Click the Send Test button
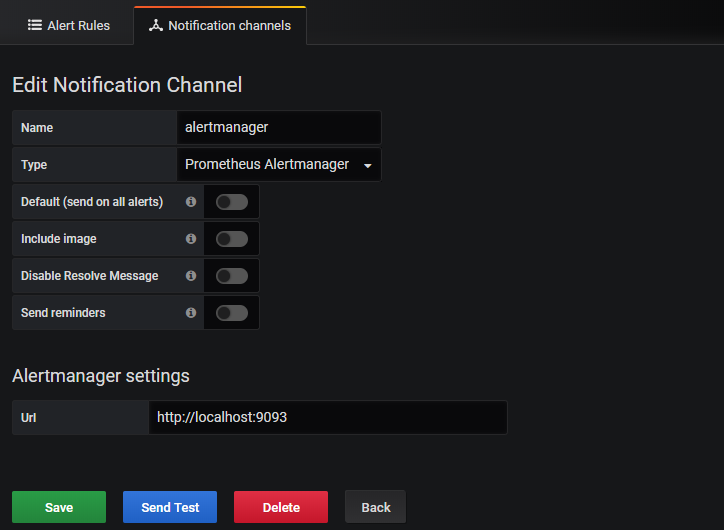 (170, 507)
